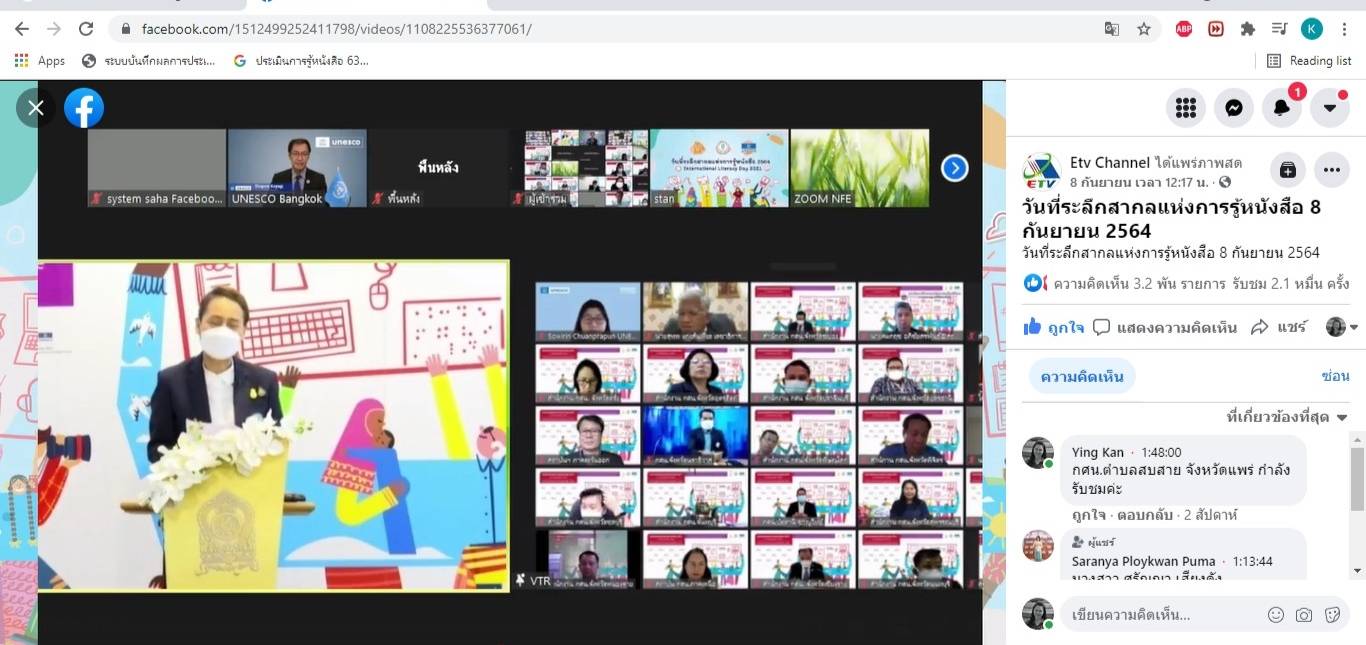Open the ประเมินการรู้หนังสือ 63... bookmark
The height and width of the screenshot is (645, 1366).
pyautogui.click(x=301, y=61)
